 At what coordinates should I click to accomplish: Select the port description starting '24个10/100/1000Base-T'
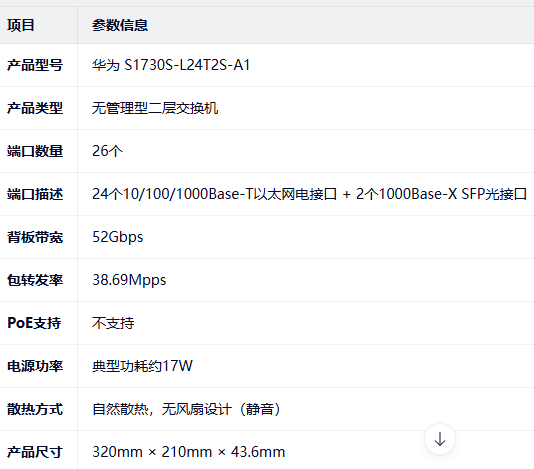[309, 194]
